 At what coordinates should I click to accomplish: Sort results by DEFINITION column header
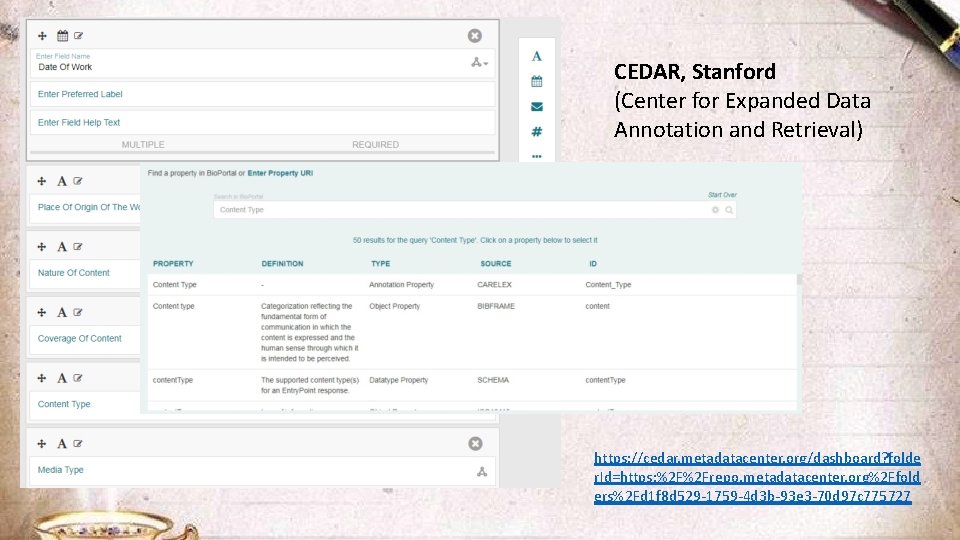282,264
